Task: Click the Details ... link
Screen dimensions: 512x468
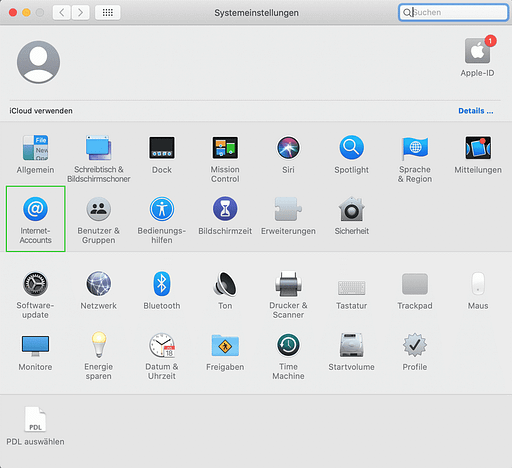Action: (x=476, y=111)
